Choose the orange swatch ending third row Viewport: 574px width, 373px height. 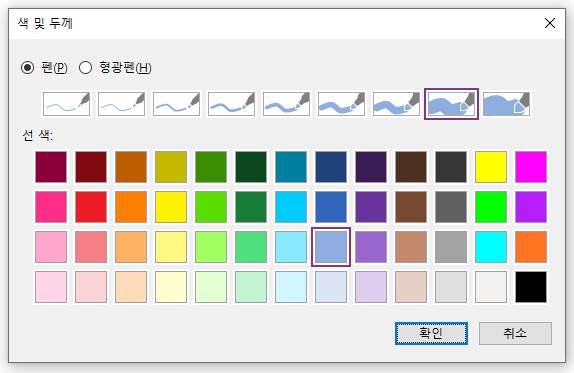(531, 247)
